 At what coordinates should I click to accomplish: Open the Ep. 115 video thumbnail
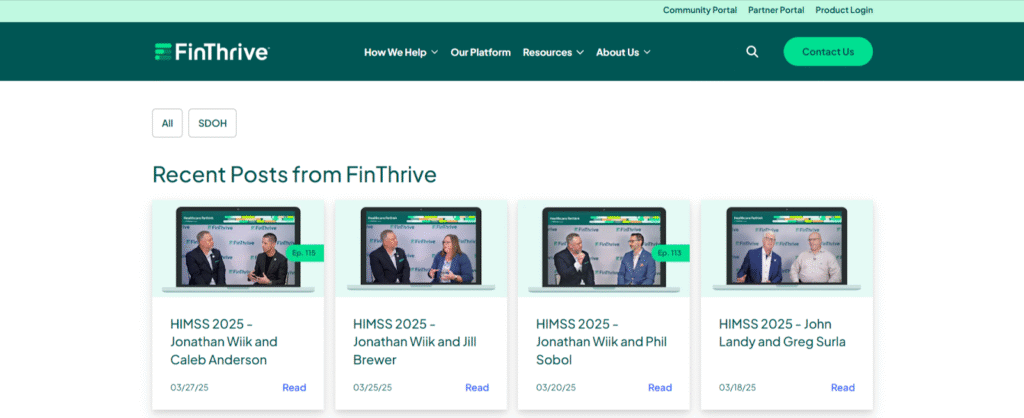click(x=238, y=249)
